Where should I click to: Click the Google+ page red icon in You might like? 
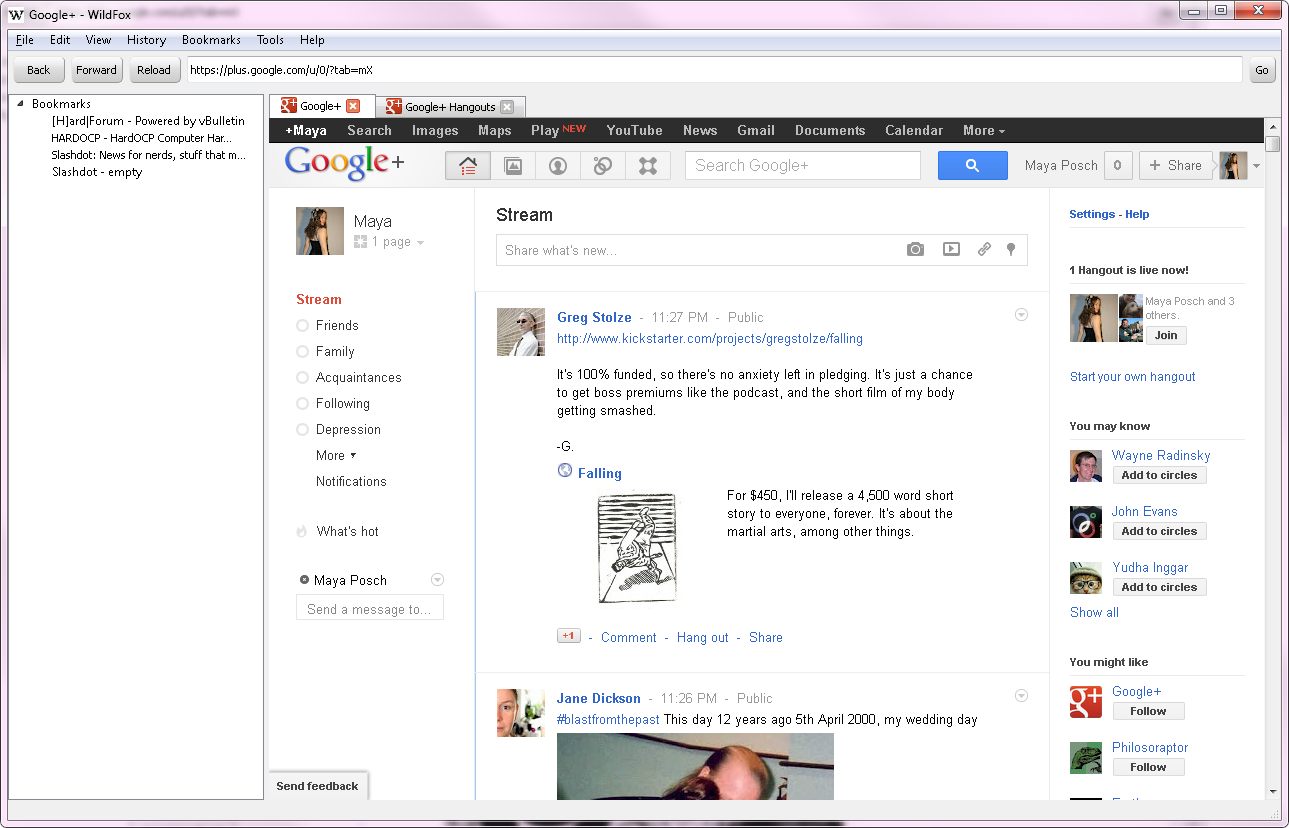1086,702
